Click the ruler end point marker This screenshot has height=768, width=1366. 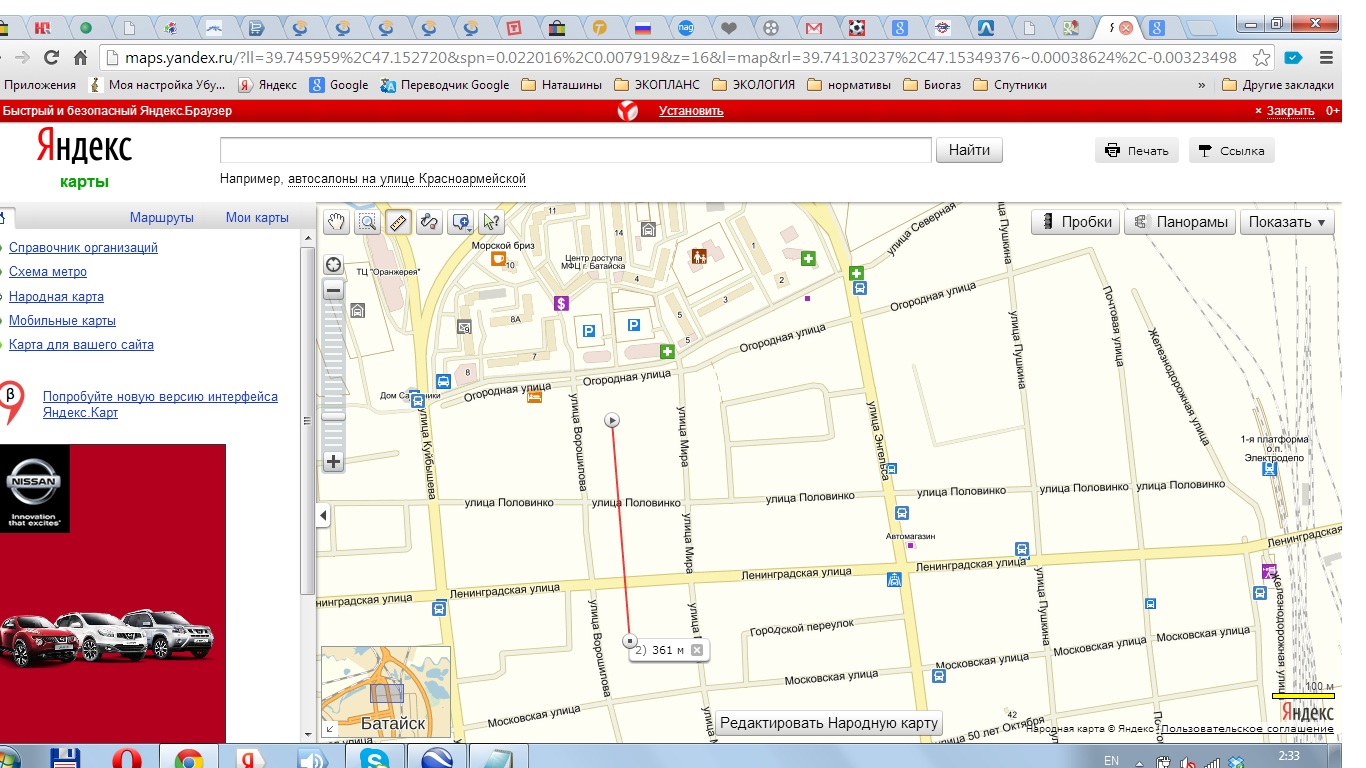click(x=629, y=639)
